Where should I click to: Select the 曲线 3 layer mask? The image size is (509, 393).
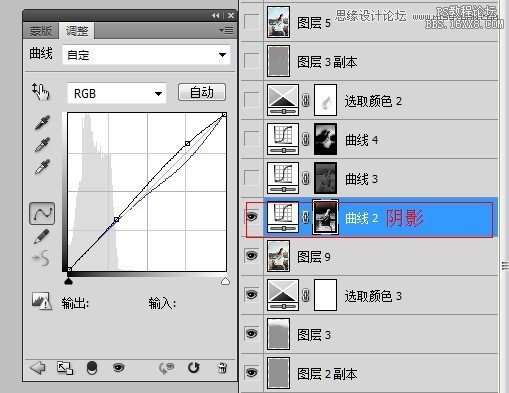tap(325, 178)
